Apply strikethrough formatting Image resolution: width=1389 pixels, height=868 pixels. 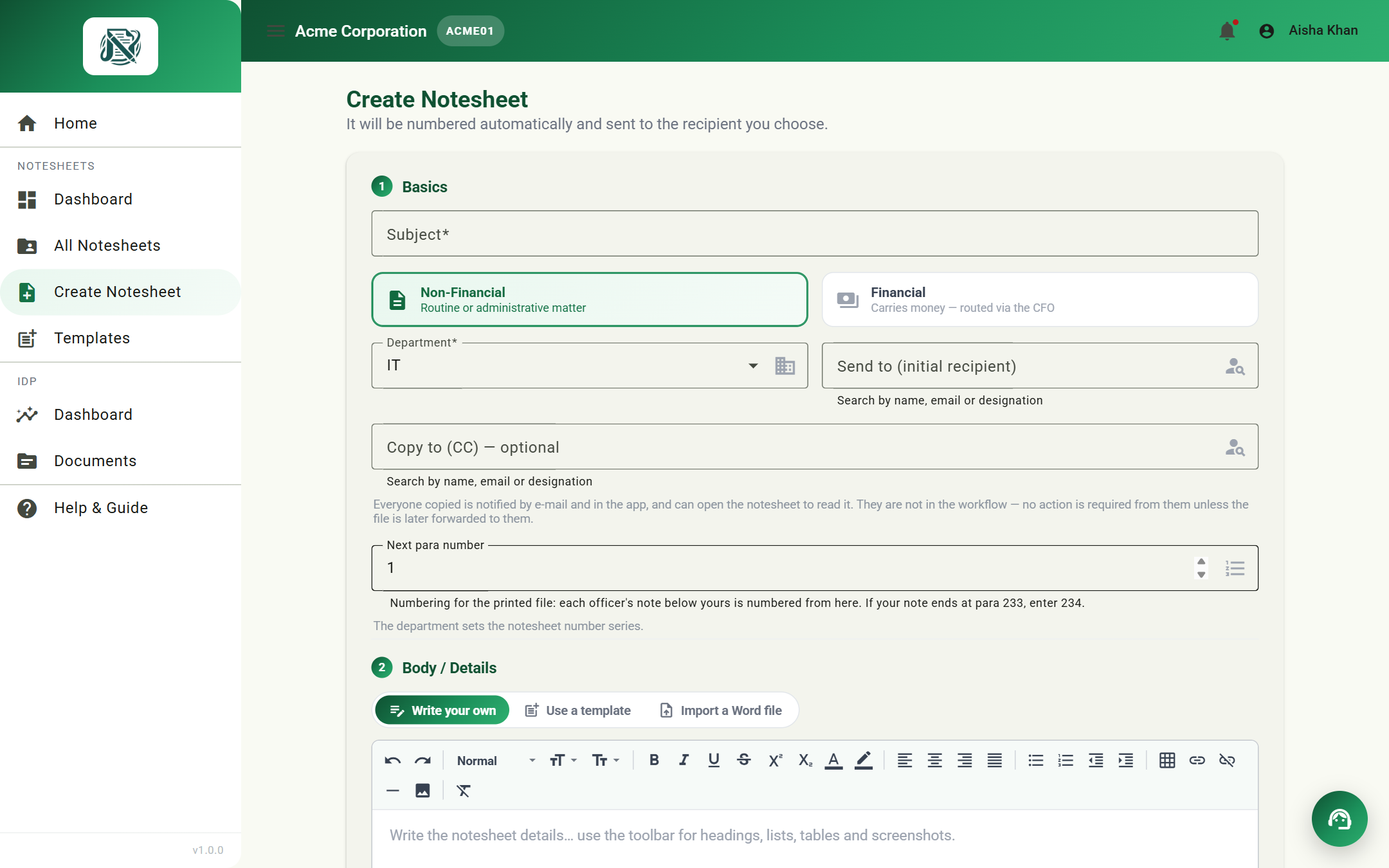[x=744, y=760]
